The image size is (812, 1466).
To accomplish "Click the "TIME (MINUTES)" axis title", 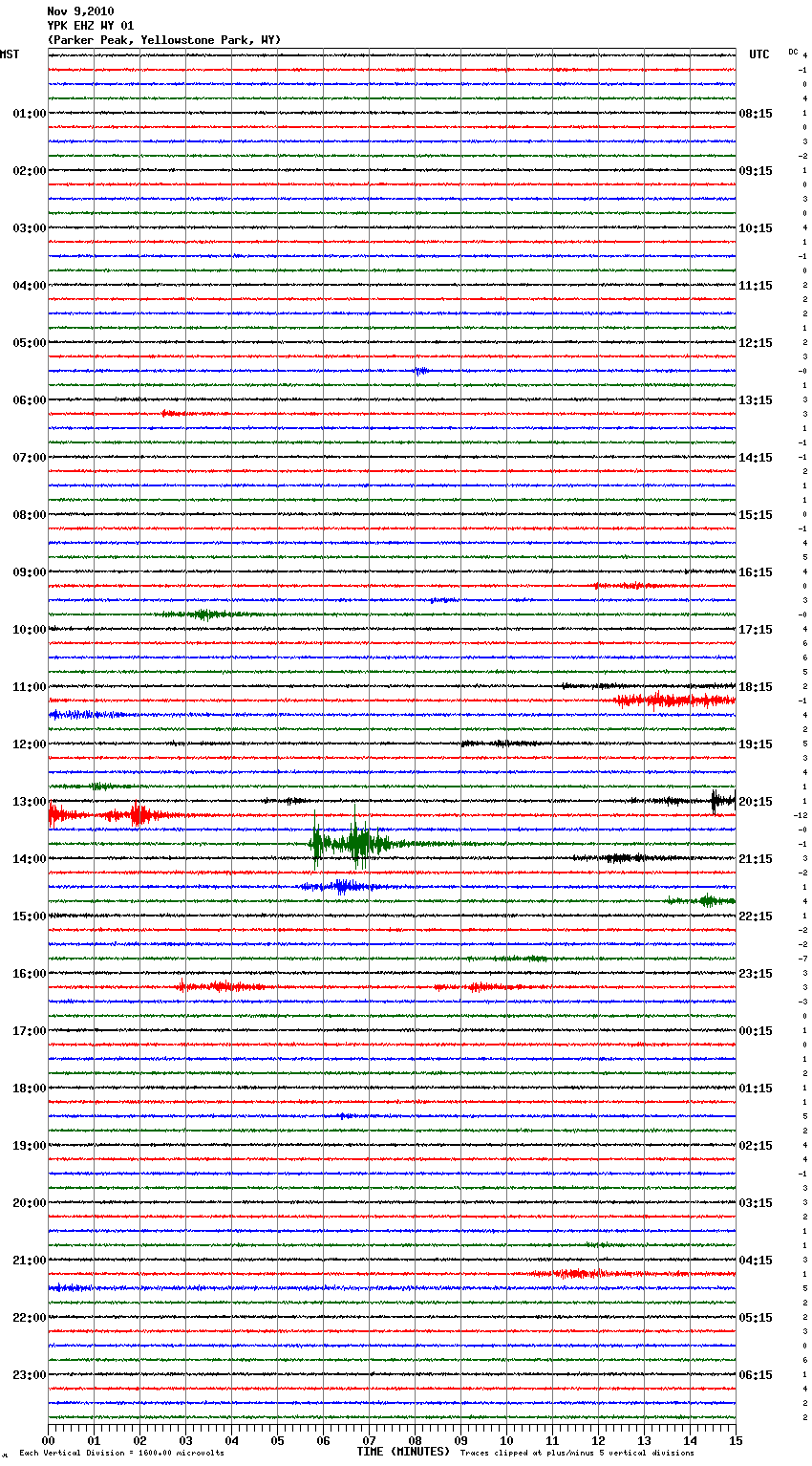I will 403,1452.
